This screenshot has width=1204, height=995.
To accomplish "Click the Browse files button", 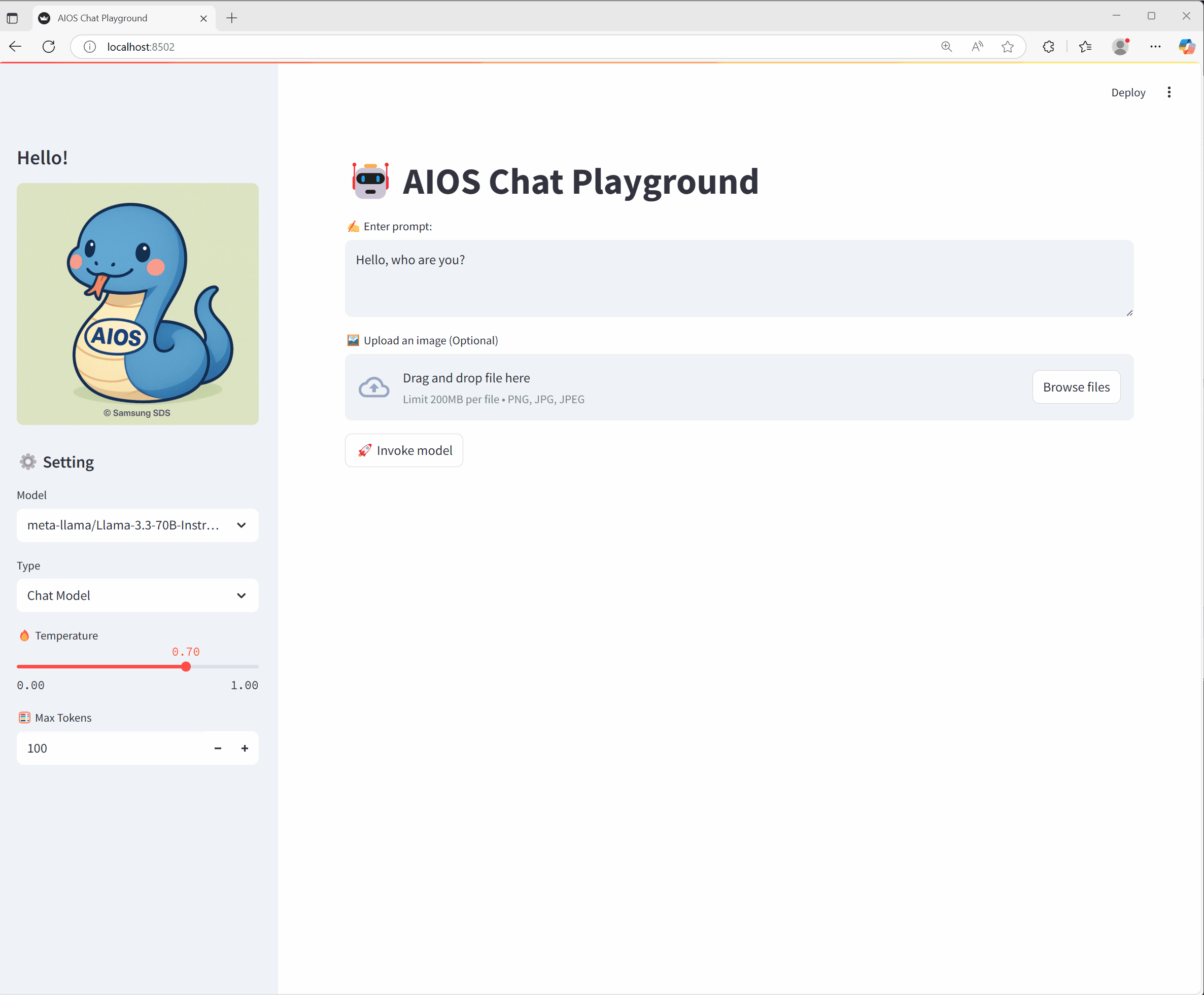I will click(1076, 387).
